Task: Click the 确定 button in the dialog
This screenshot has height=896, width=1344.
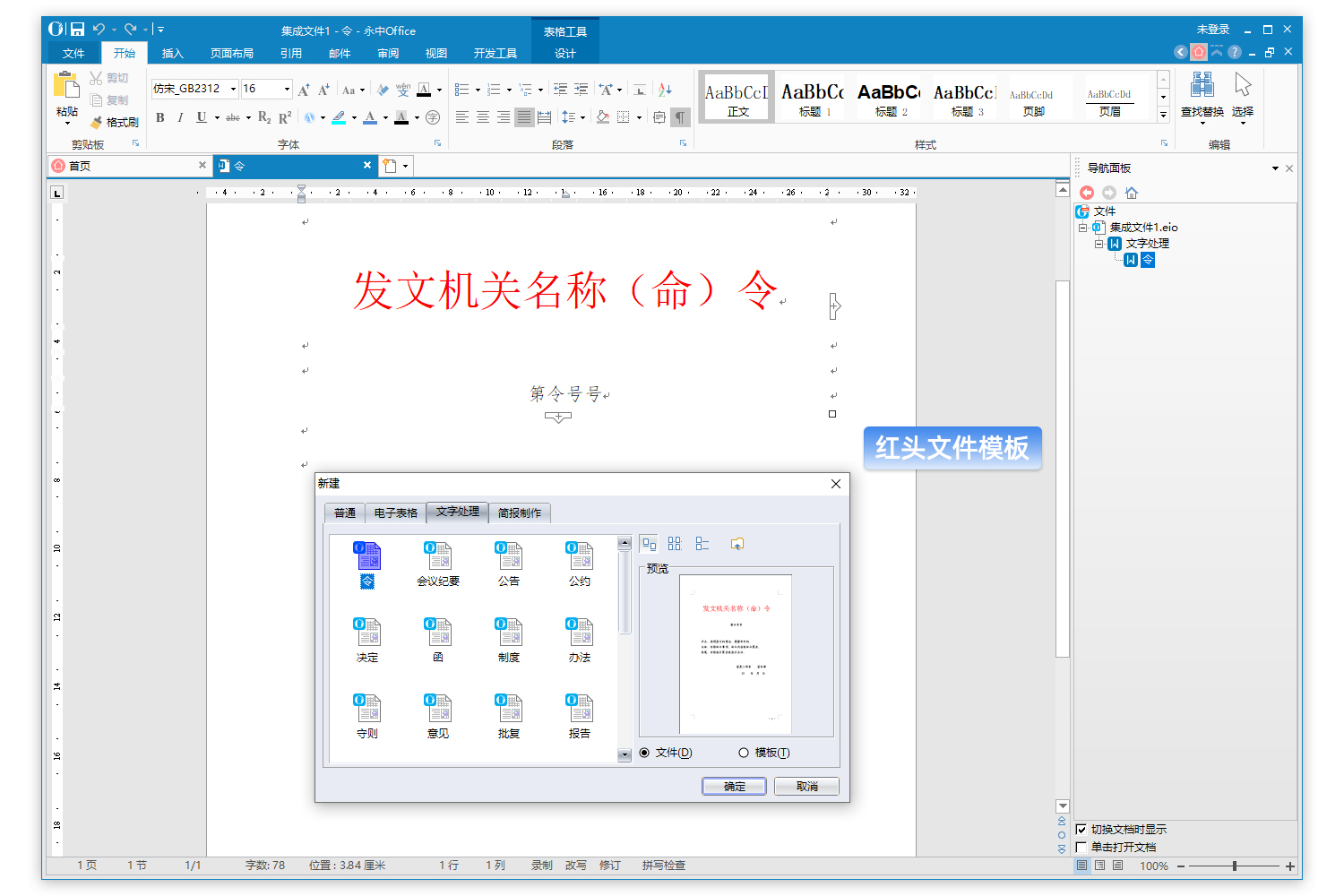Action: pos(733,786)
